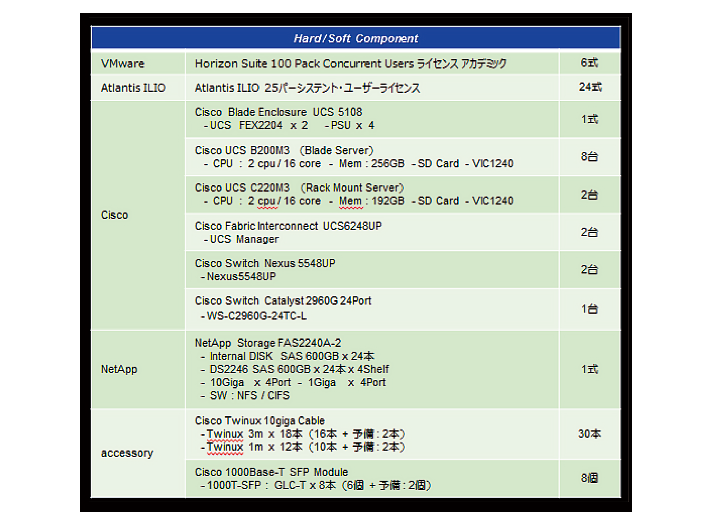Select the '10Giga x 4Port' line
Viewport: 720px width, 523px height.
coord(293,382)
